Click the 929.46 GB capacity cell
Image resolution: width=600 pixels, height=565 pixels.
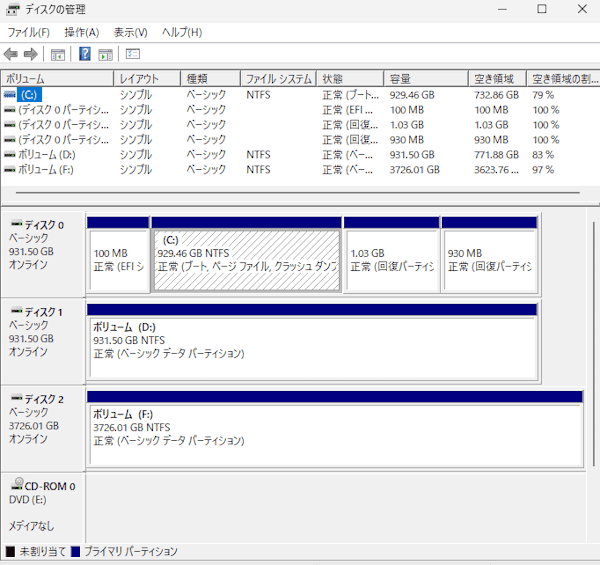click(412, 94)
